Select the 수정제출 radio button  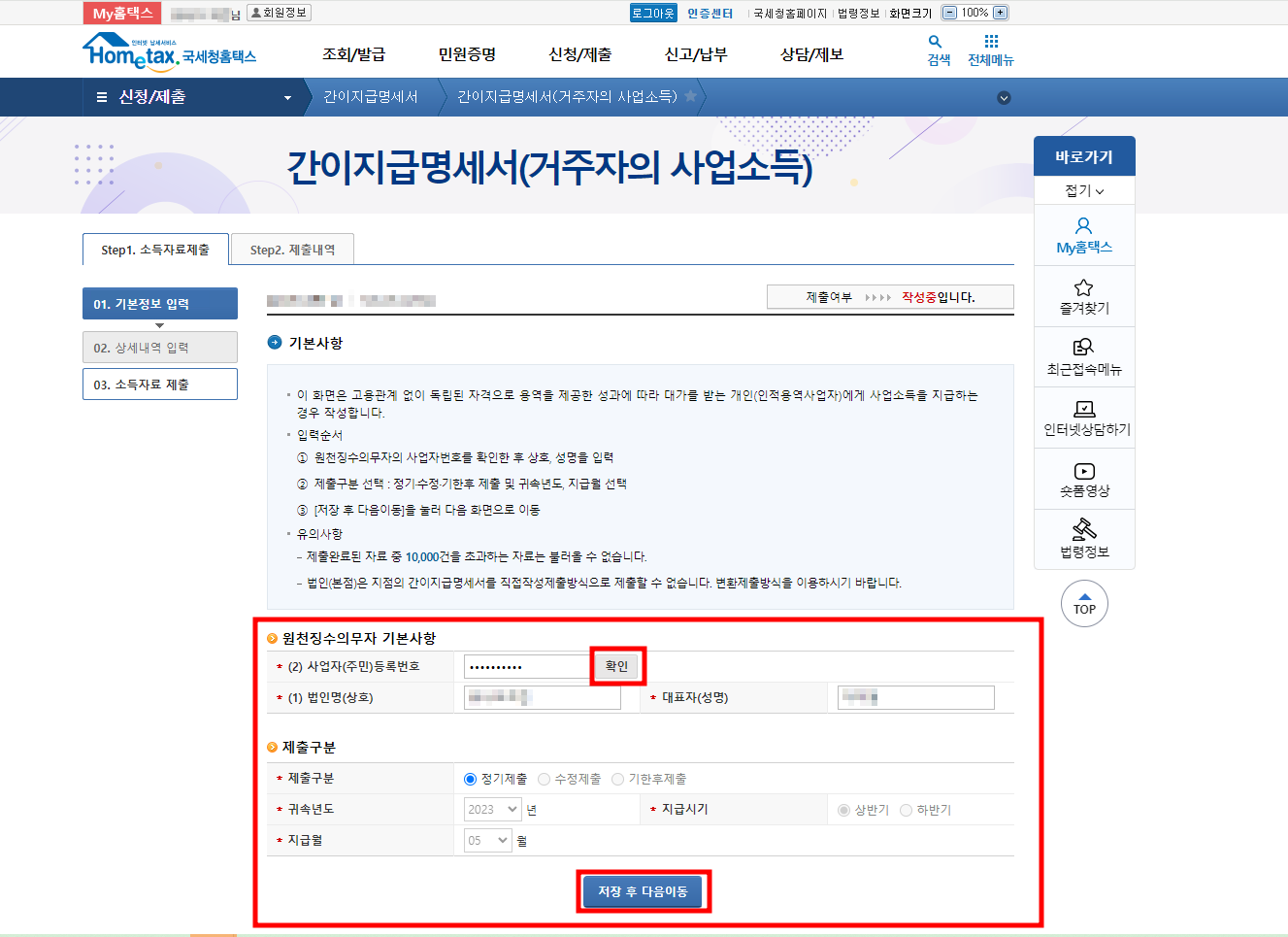pos(544,779)
